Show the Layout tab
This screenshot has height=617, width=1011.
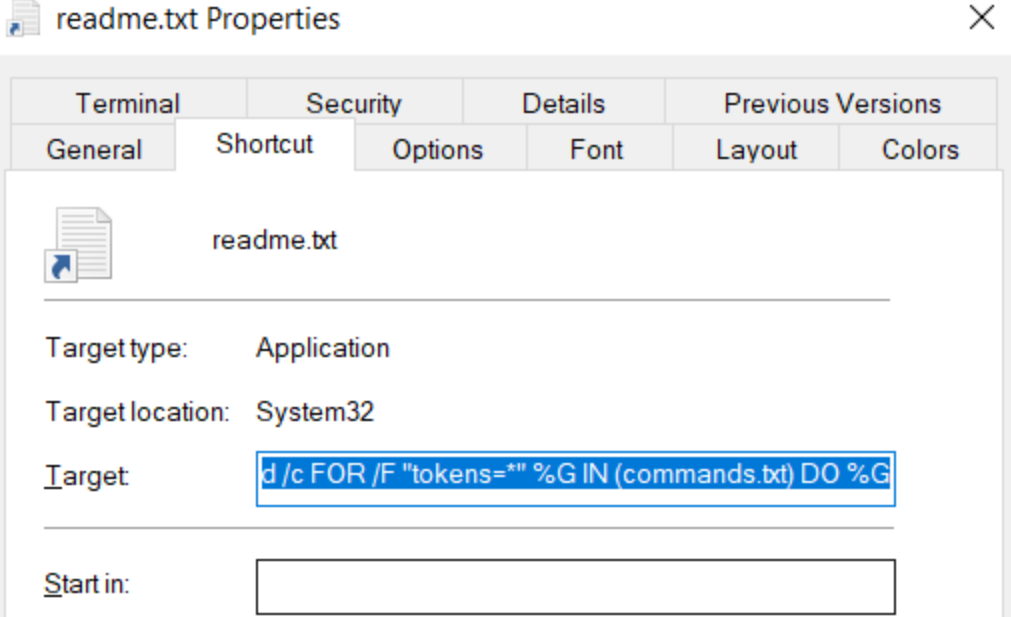pyautogui.click(x=756, y=150)
